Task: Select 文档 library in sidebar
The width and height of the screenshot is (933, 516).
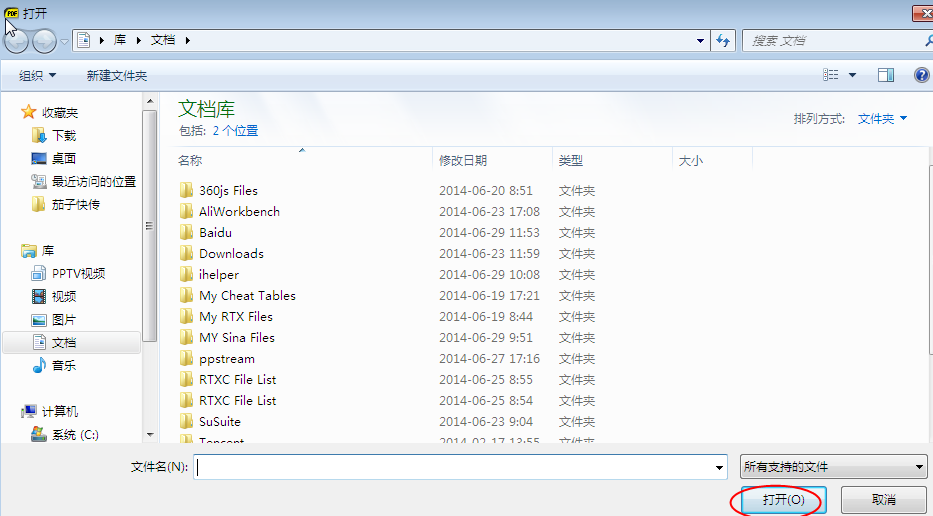Action: 71,342
